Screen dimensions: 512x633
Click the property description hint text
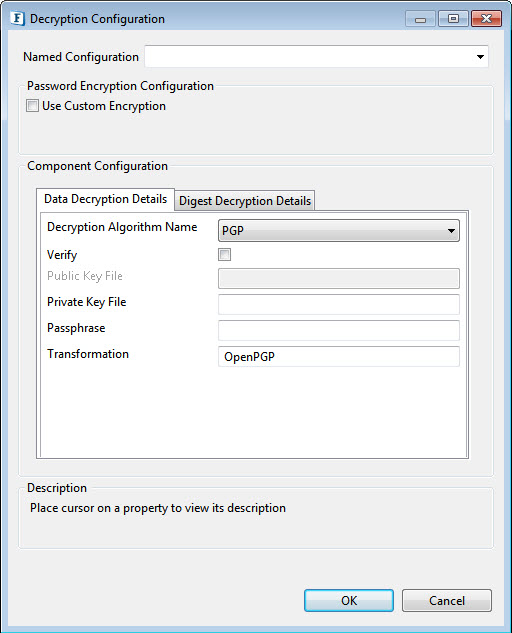pos(158,508)
